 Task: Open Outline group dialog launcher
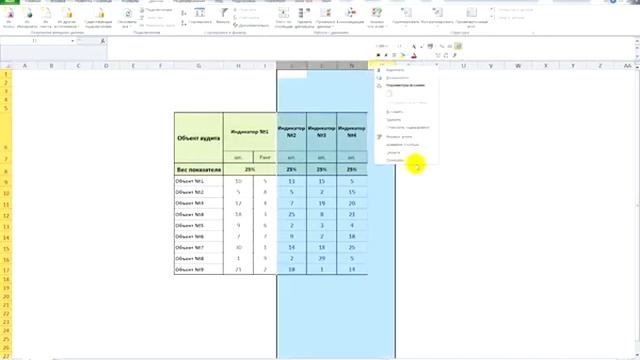533,33
